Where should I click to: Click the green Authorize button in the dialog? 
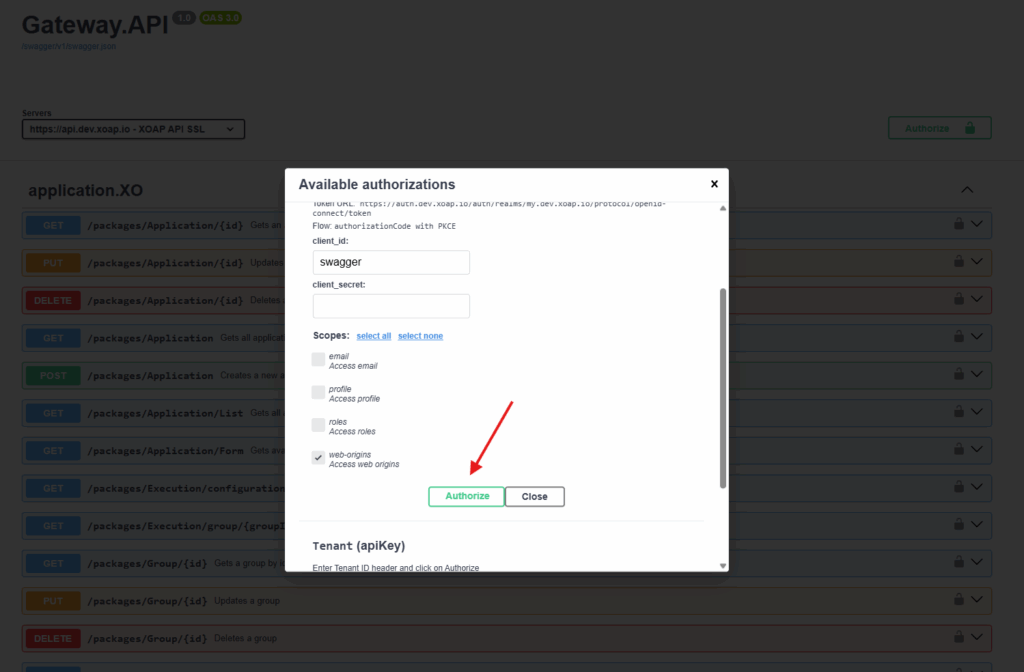466,496
